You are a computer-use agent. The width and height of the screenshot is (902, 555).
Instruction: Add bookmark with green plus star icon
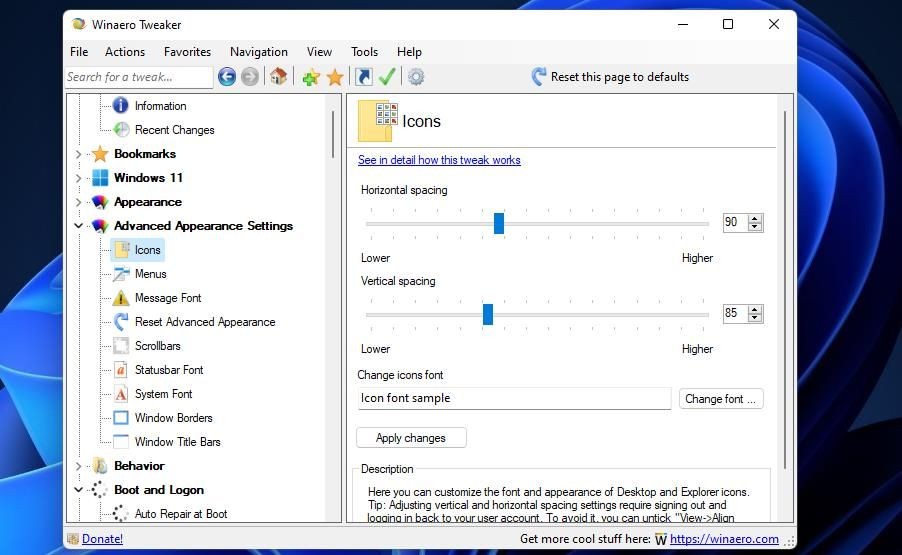311,77
